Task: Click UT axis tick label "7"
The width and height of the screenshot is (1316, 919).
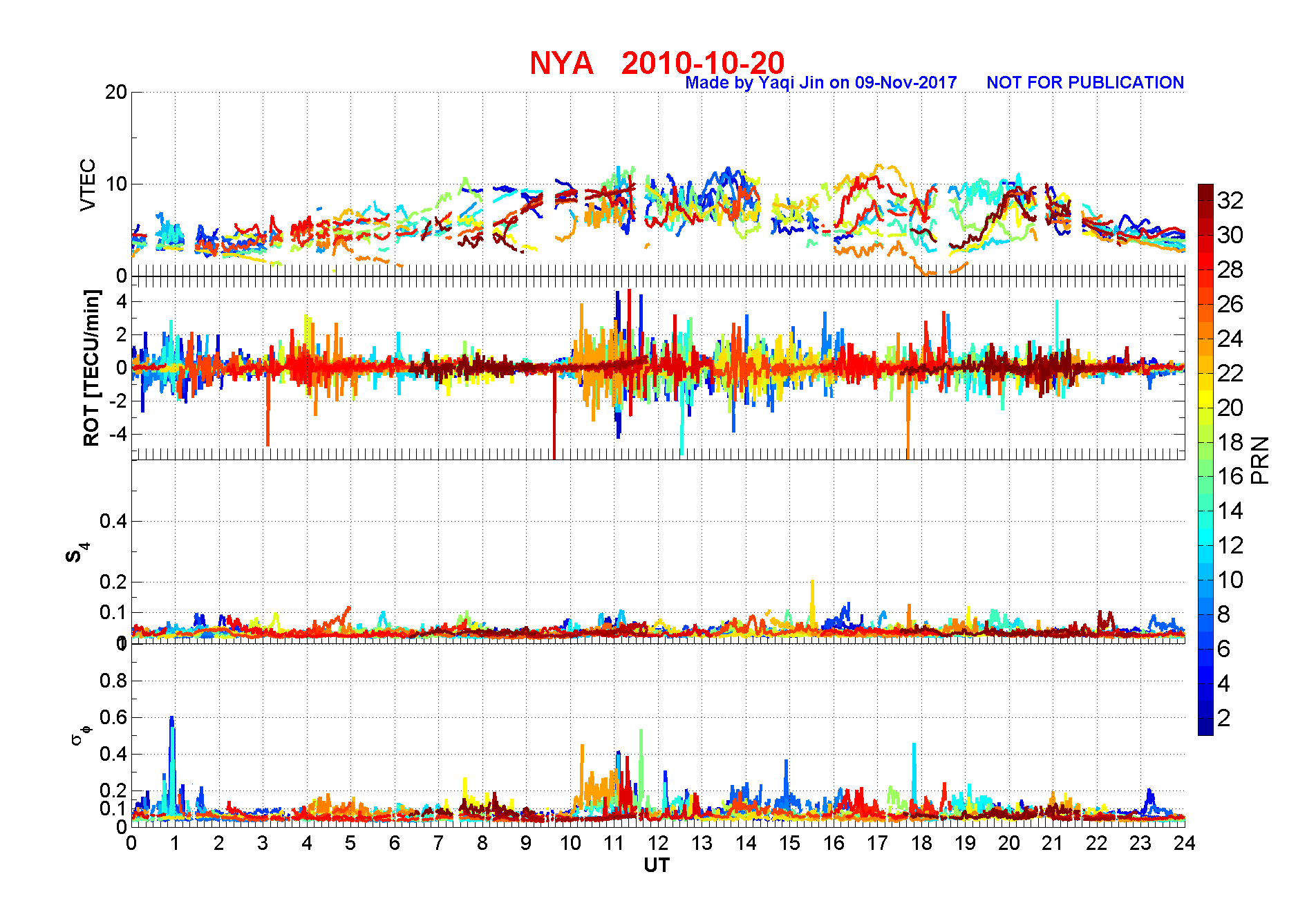Action: click(438, 843)
